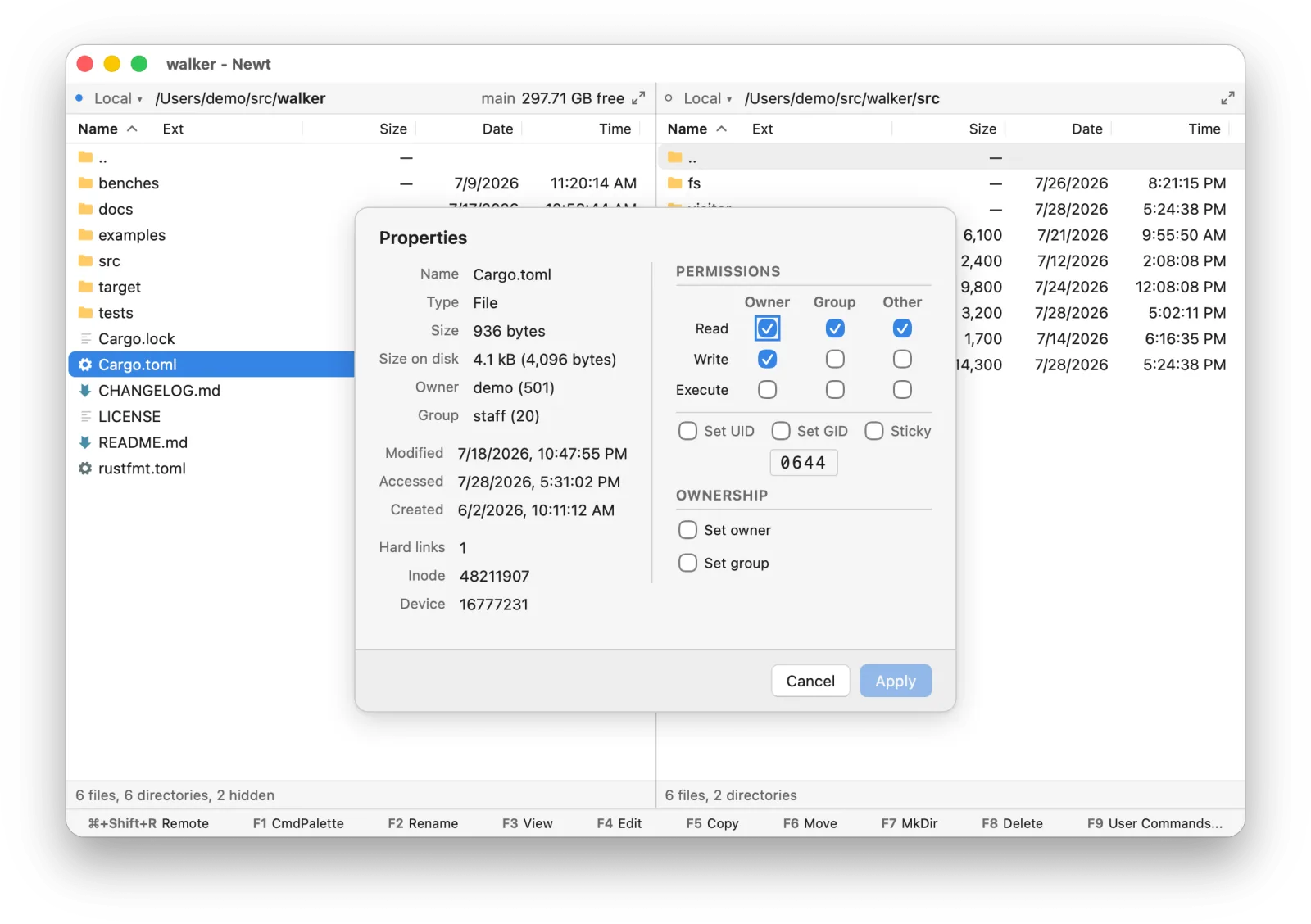Image resolution: width=1311 pixels, height=924 pixels.
Task: Enable the Set GID checkbox
Action: 781,431
